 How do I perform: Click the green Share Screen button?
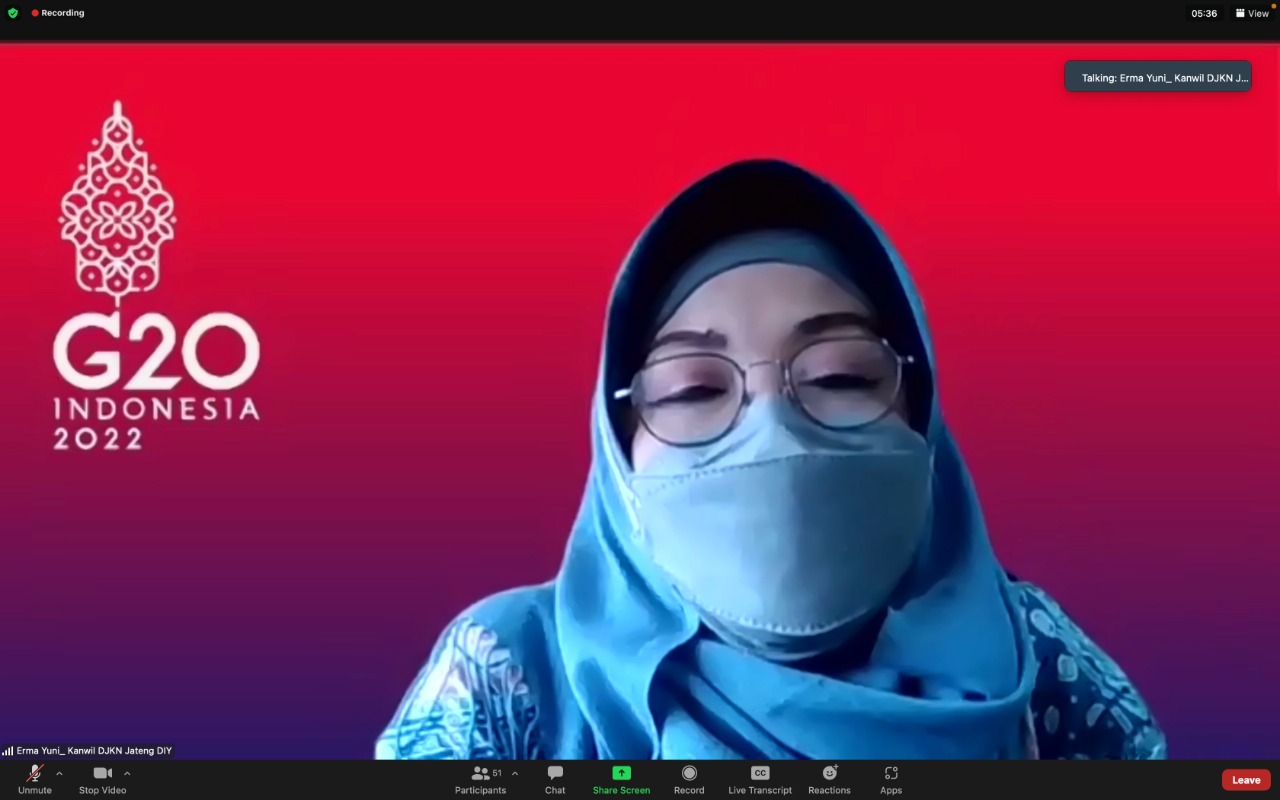621,779
